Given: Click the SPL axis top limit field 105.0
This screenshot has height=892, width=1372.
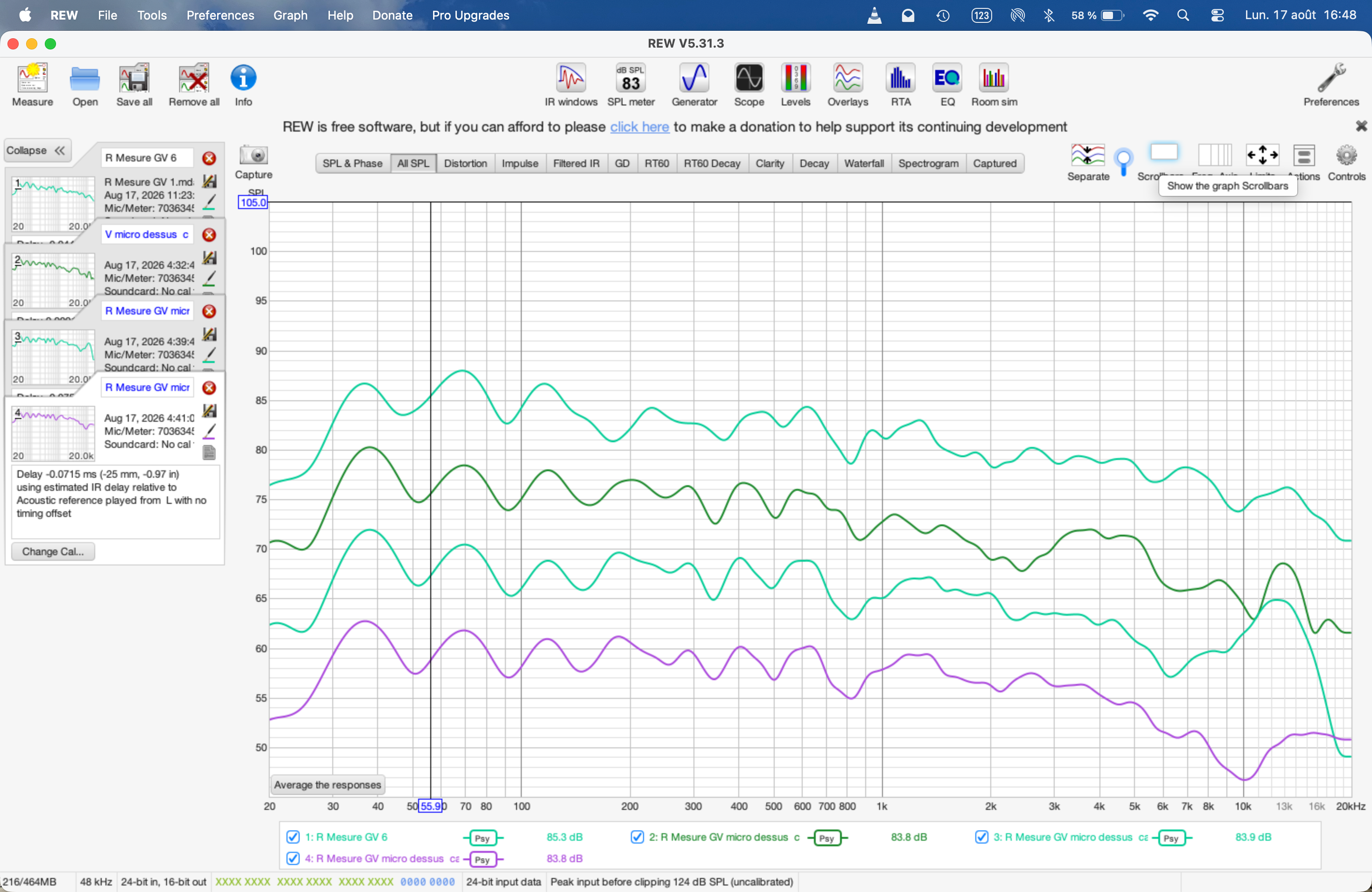Looking at the screenshot, I should coord(253,202).
